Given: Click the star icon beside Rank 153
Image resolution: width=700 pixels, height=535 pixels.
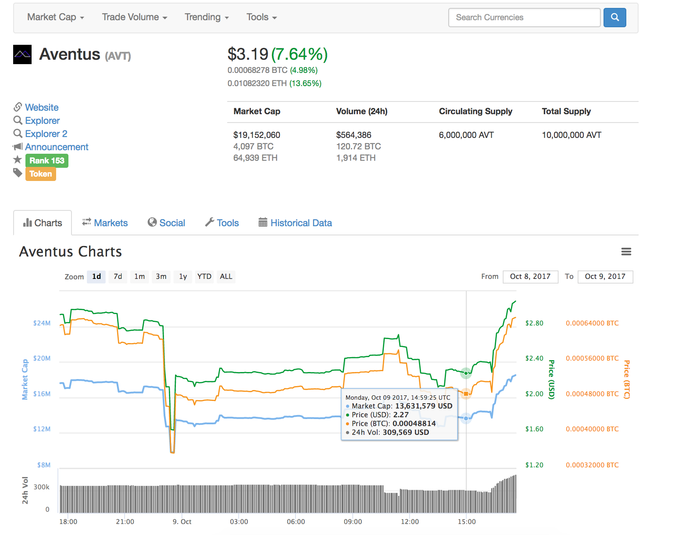Looking at the screenshot, I should pyautogui.click(x=18, y=160).
